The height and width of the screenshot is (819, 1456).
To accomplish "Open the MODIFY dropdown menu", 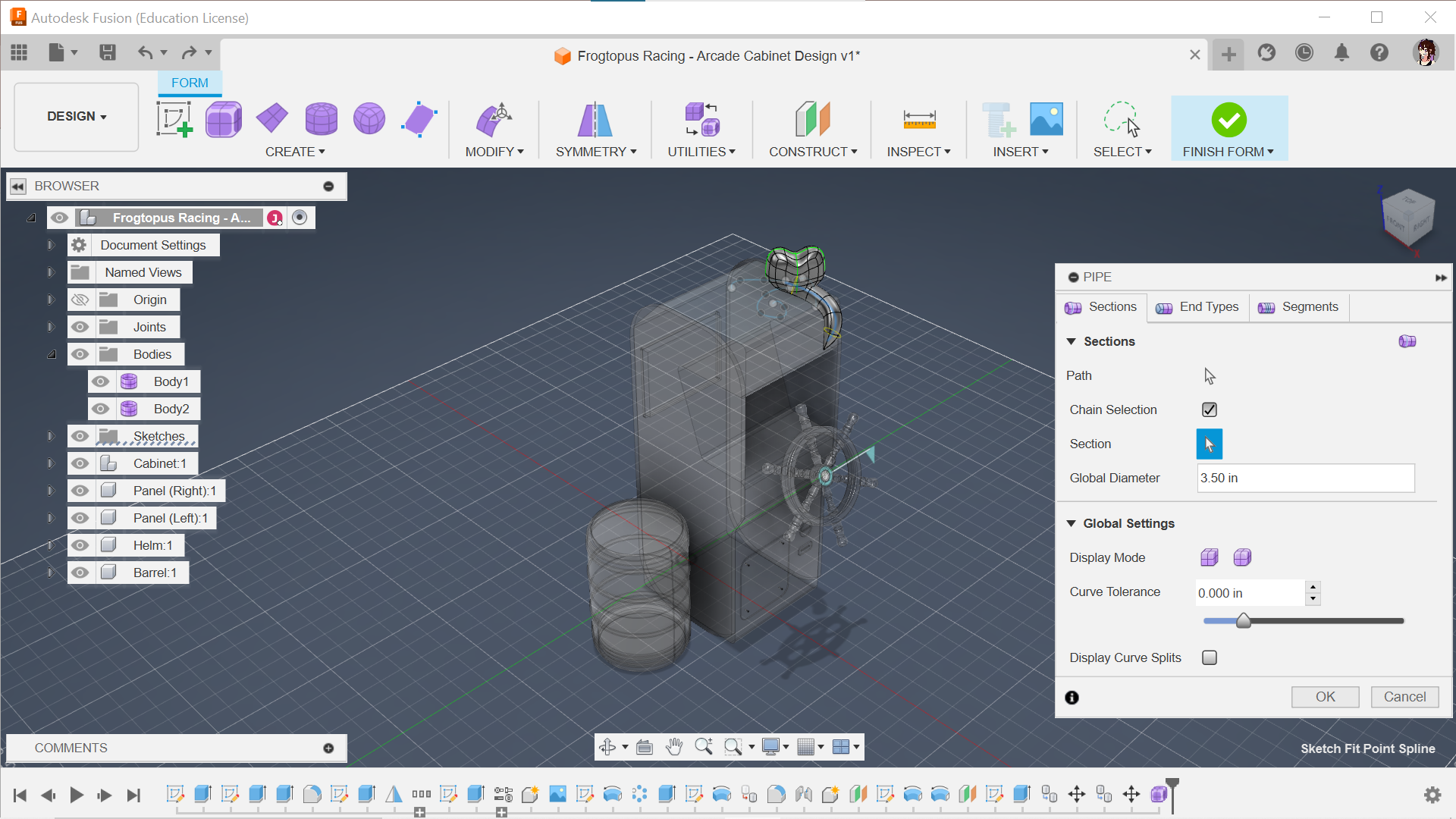I will (x=494, y=152).
